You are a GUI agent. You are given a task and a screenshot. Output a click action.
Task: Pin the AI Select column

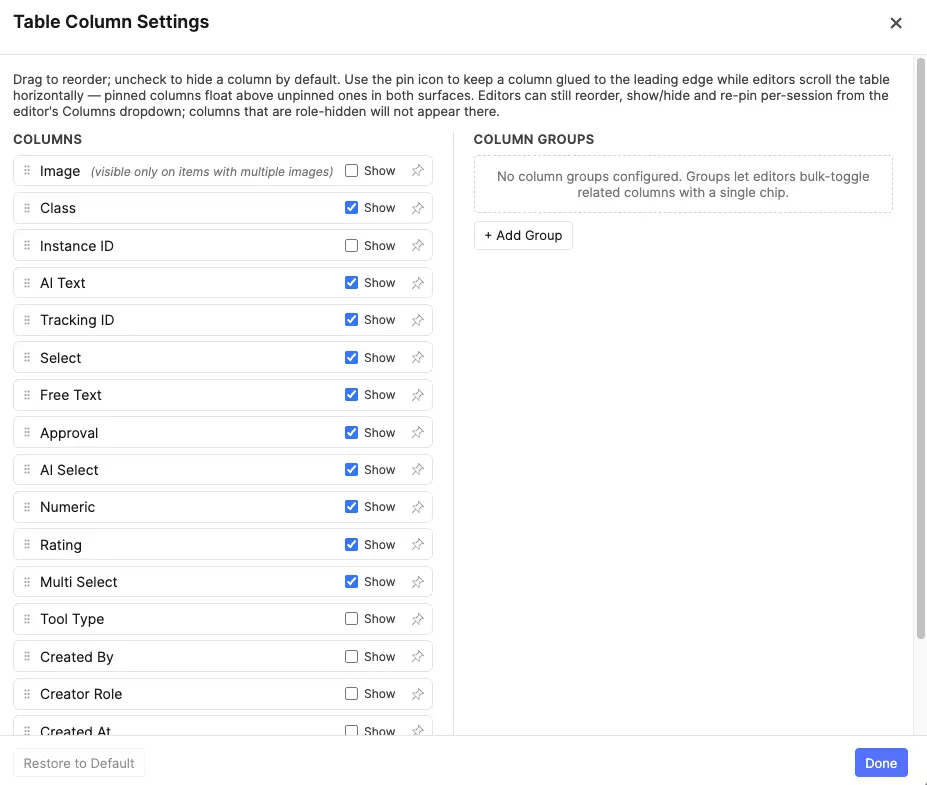tap(418, 470)
